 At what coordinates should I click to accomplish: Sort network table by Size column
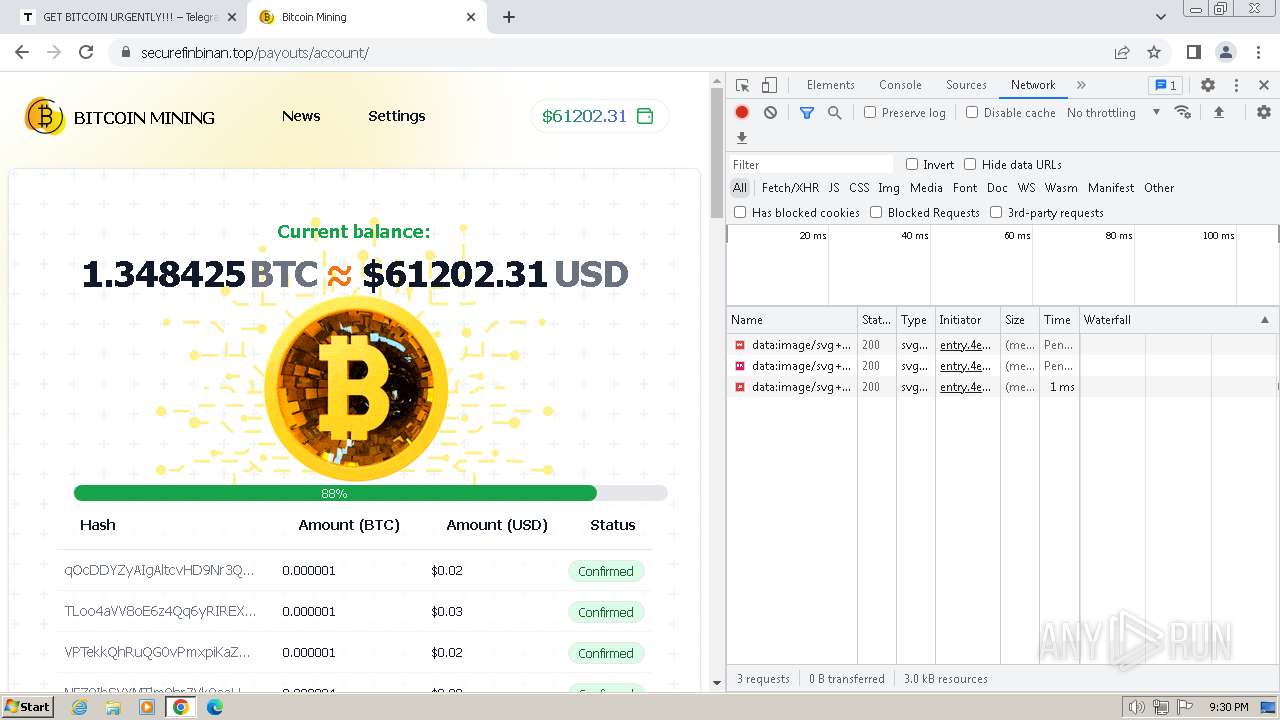click(x=1019, y=320)
